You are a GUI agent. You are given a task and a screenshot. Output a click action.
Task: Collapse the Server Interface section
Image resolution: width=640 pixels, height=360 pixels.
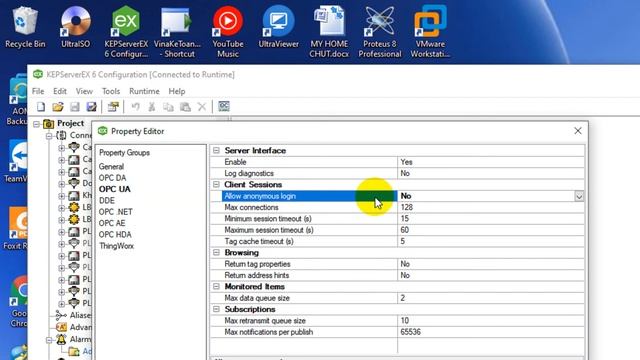coord(216,151)
